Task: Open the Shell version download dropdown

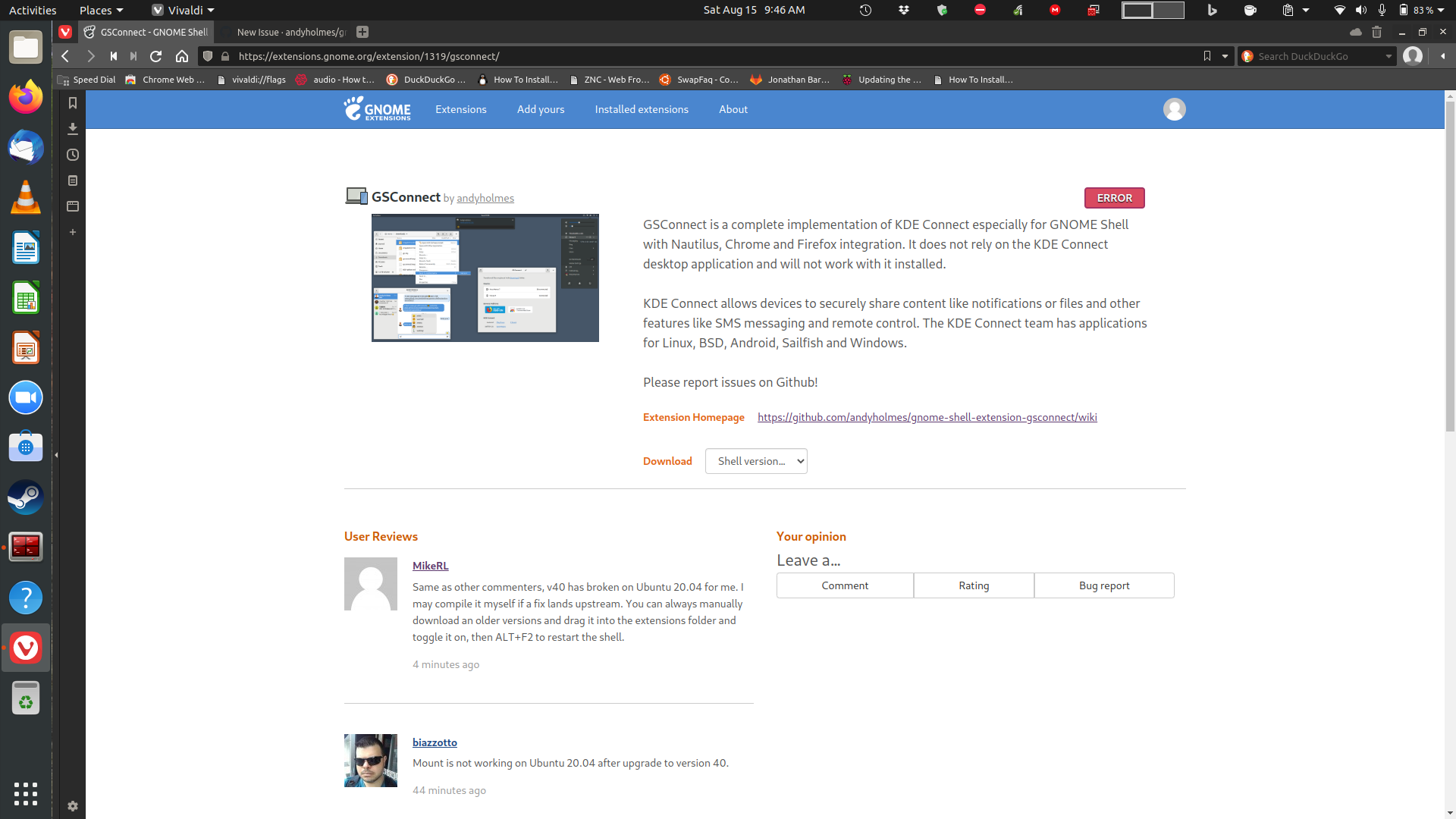Action: click(x=755, y=461)
